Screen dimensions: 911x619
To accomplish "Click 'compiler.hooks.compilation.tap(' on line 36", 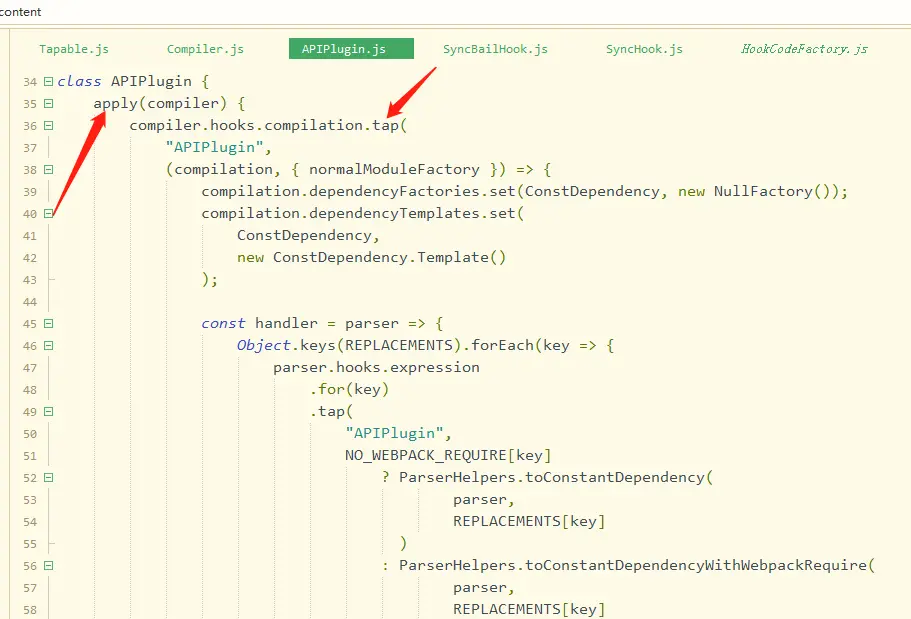I will click(x=268, y=126).
